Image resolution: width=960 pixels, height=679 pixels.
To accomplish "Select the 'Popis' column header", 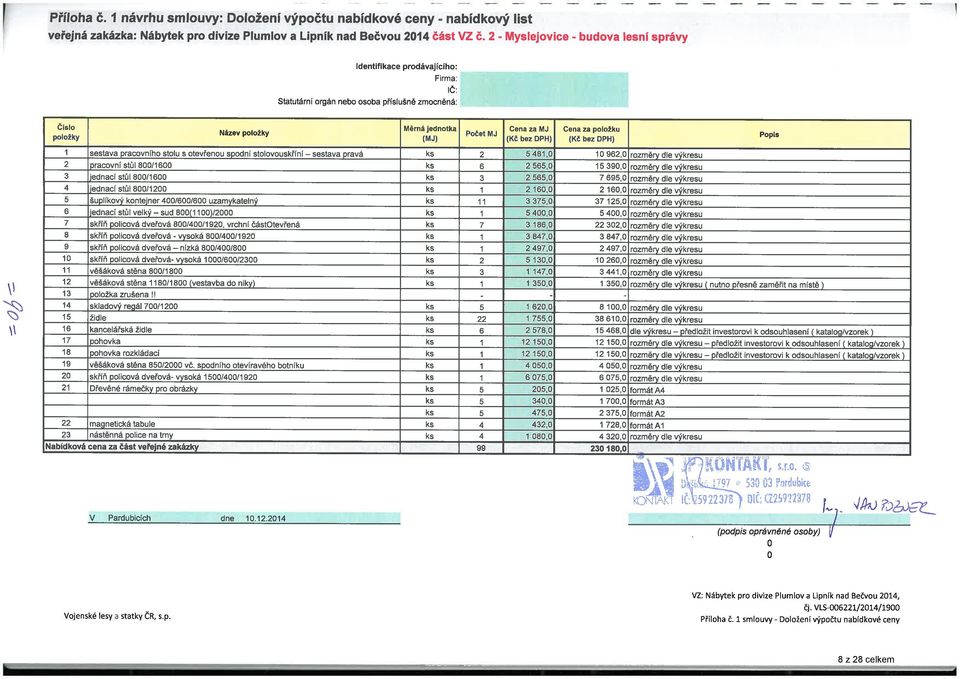I will pyautogui.click(x=769, y=133).
